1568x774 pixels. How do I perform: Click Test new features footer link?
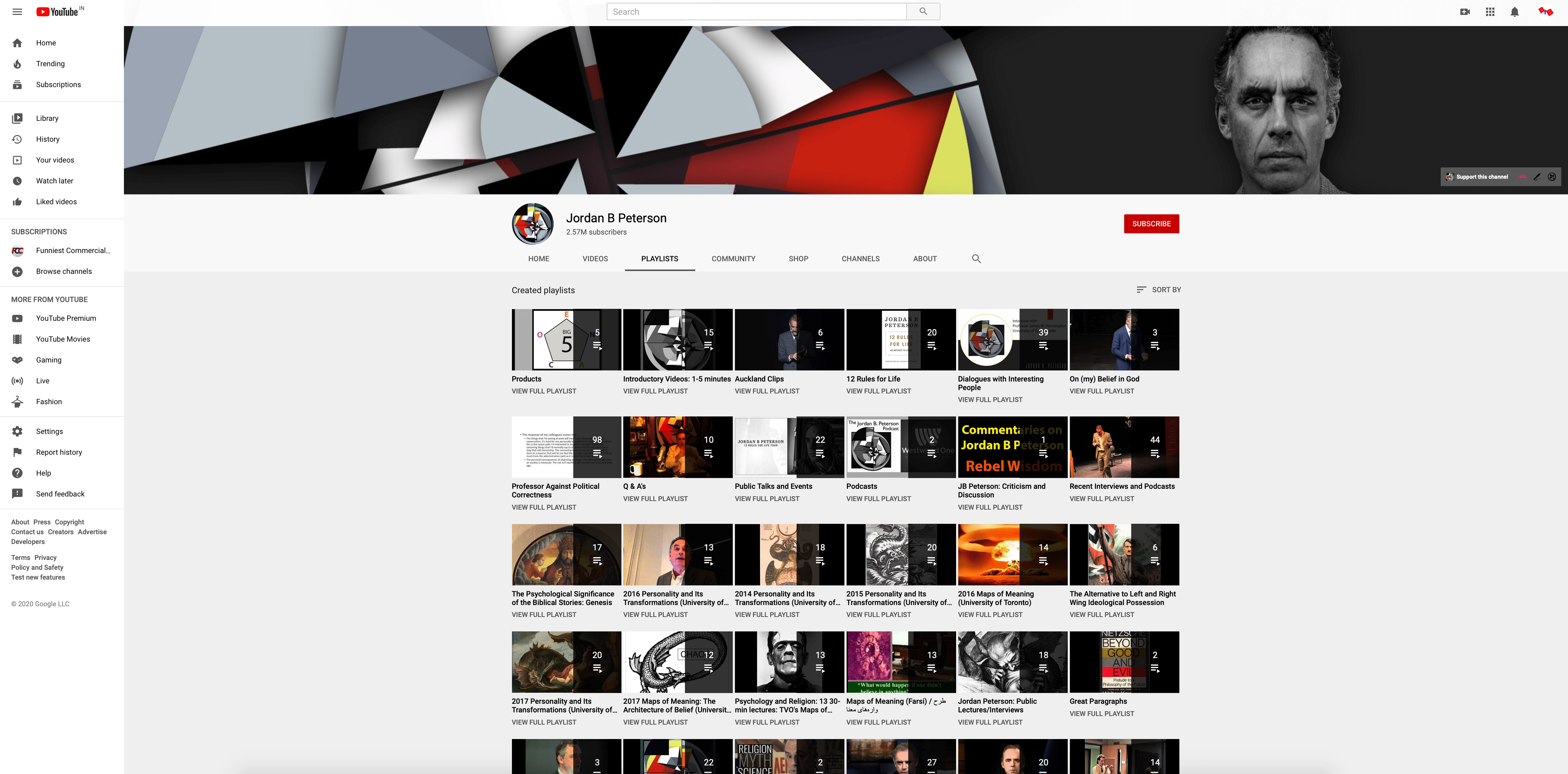[38, 577]
